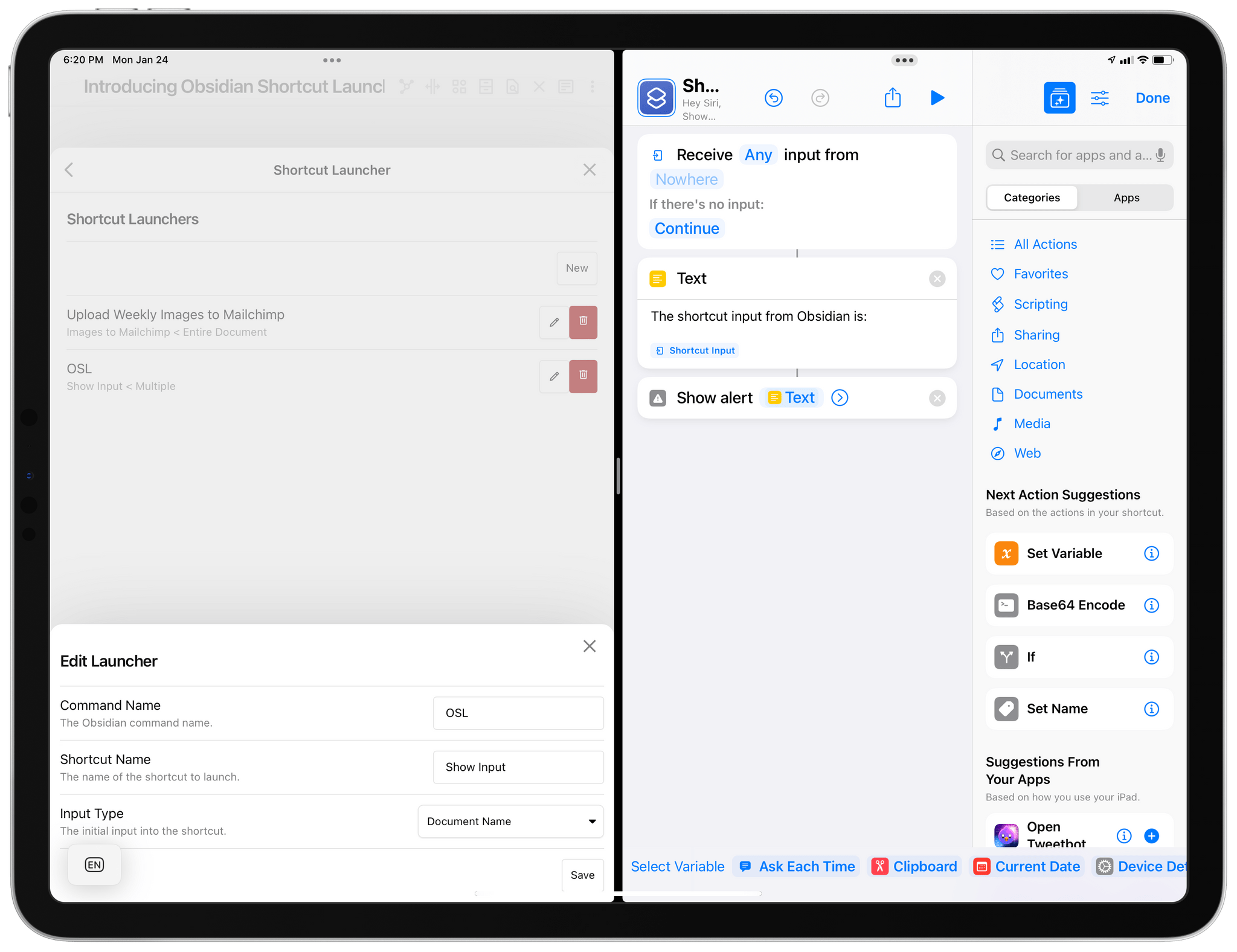Remove the Text action with its X

click(937, 278)
